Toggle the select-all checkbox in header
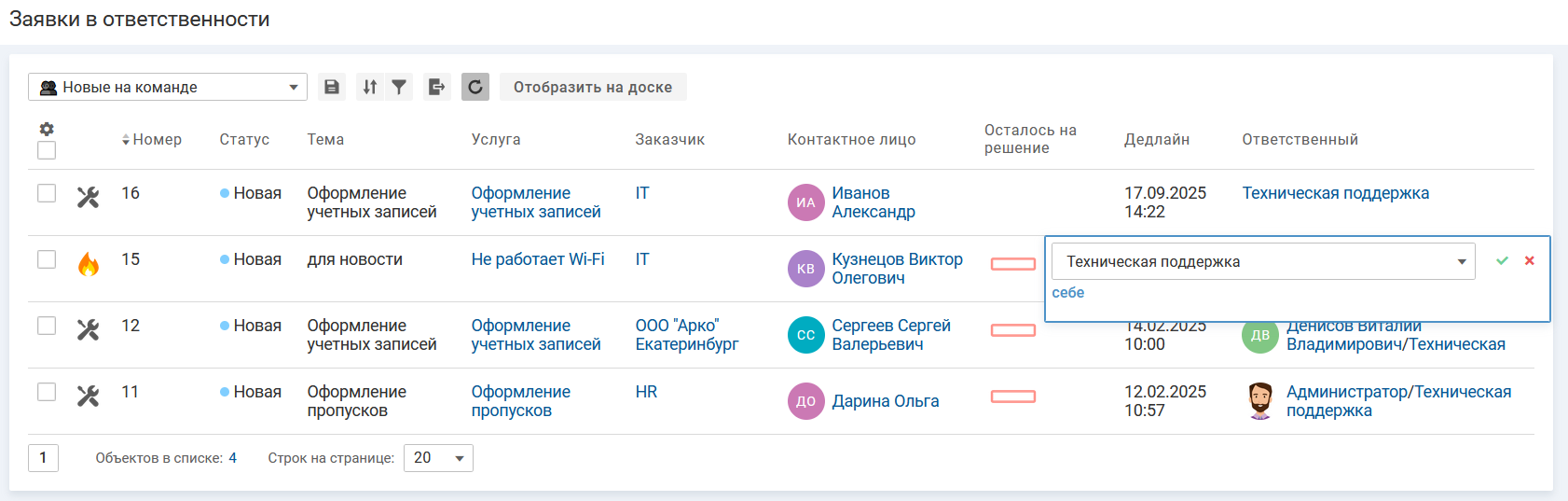This screenshot has width=1568, height=501. pyautogui.click(x=47, y=150)
